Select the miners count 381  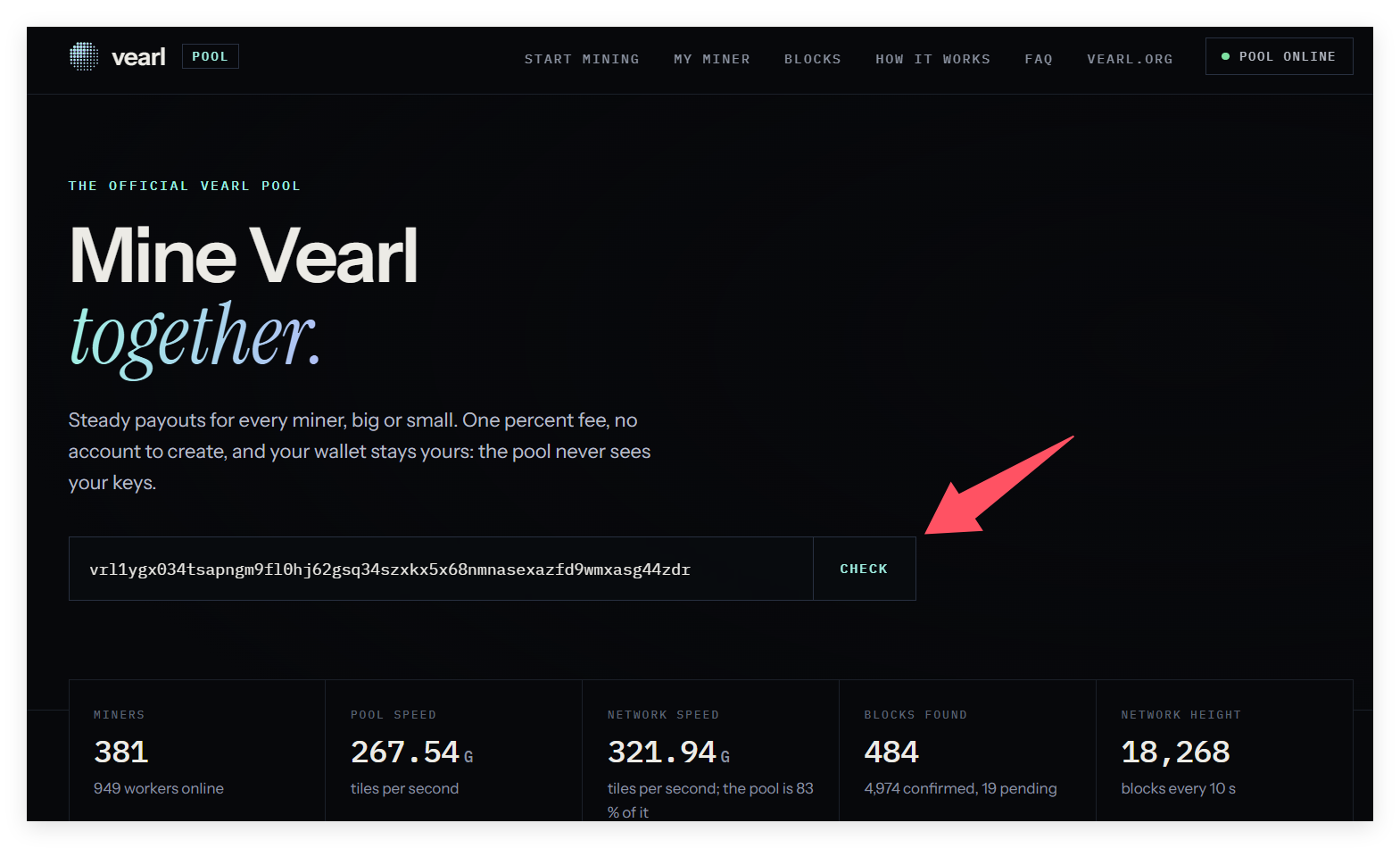121,752
